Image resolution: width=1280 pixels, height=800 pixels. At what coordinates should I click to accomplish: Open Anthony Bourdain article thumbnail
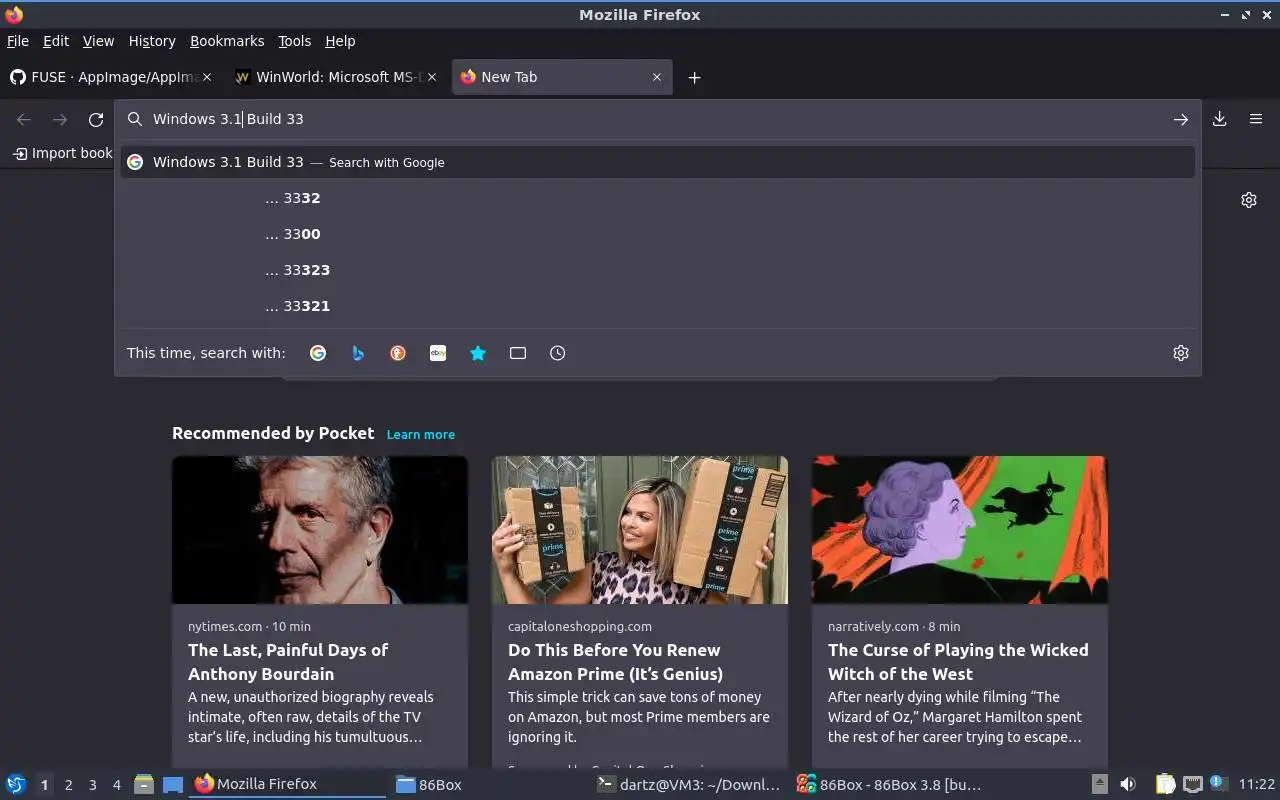(320, 530)
